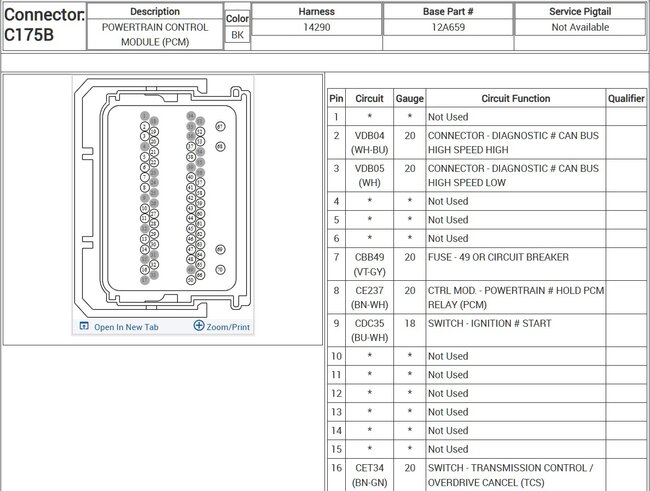Click the 'Description' header cell
This screenshot has width=650, height=491.
click(155, 11)
